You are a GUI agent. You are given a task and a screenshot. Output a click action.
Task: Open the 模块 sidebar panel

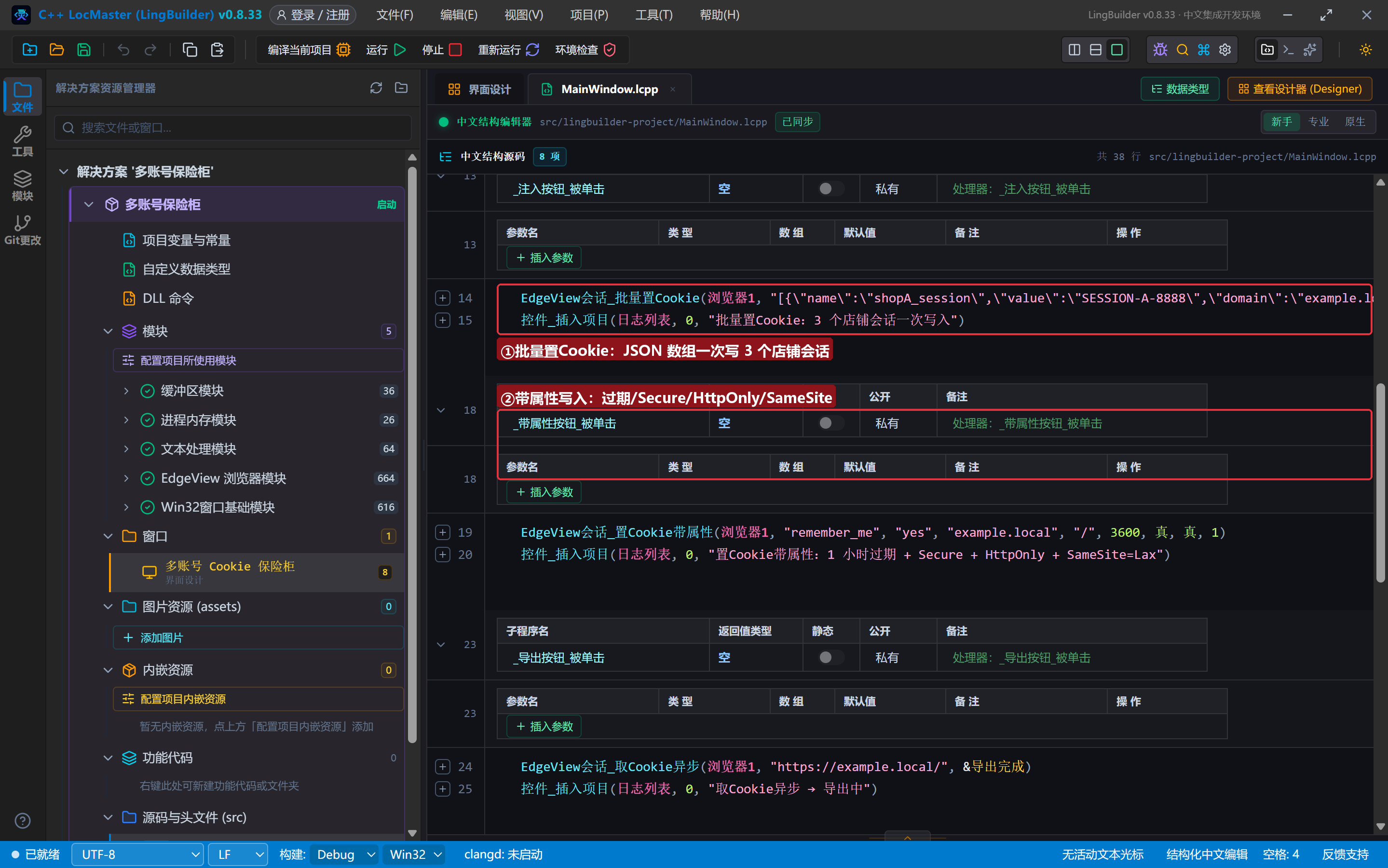click(x=22, y=186)
